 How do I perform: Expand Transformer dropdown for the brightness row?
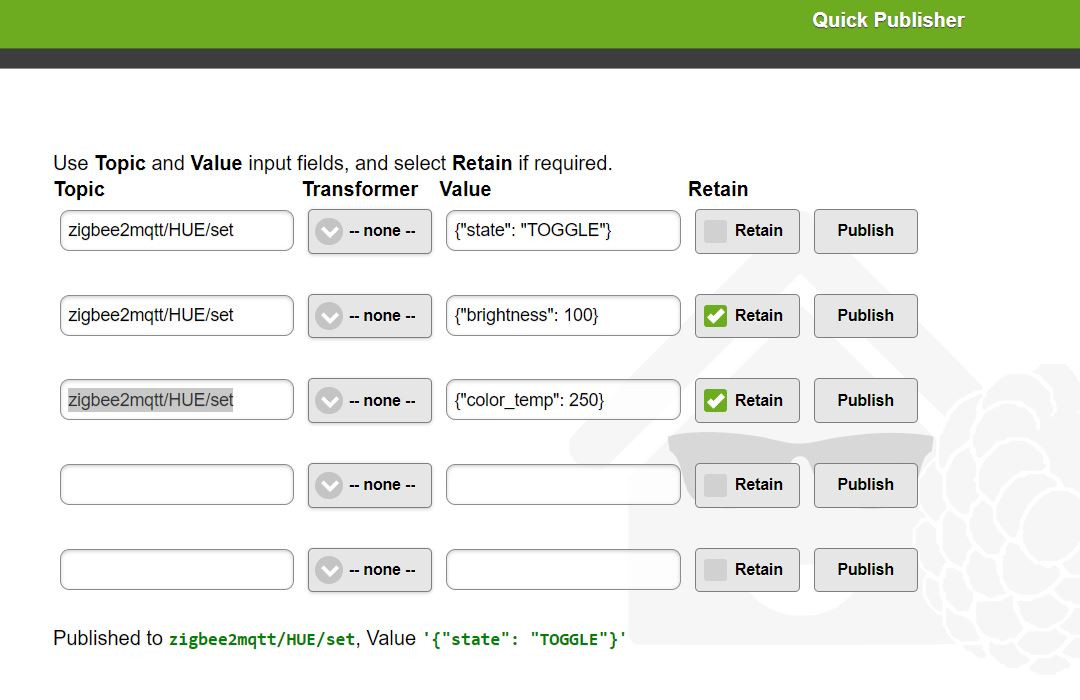click(369, 316)
